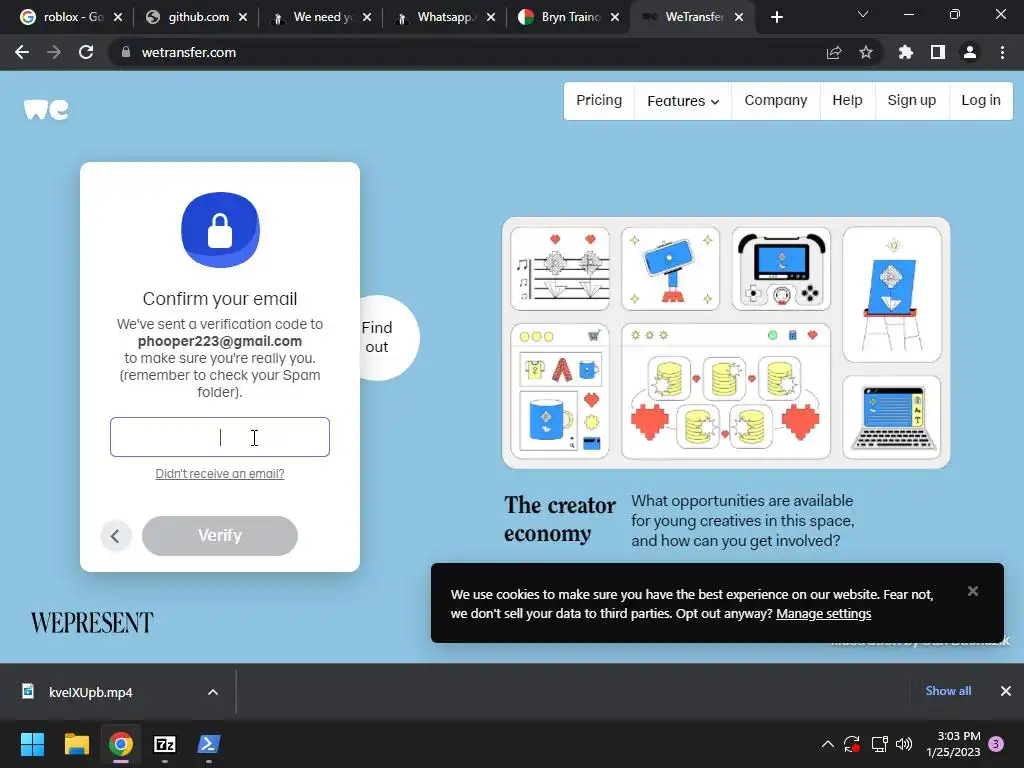Switch to the Whatsapp tab
This screenshot has width=1024, height=768.
point(445,18)
